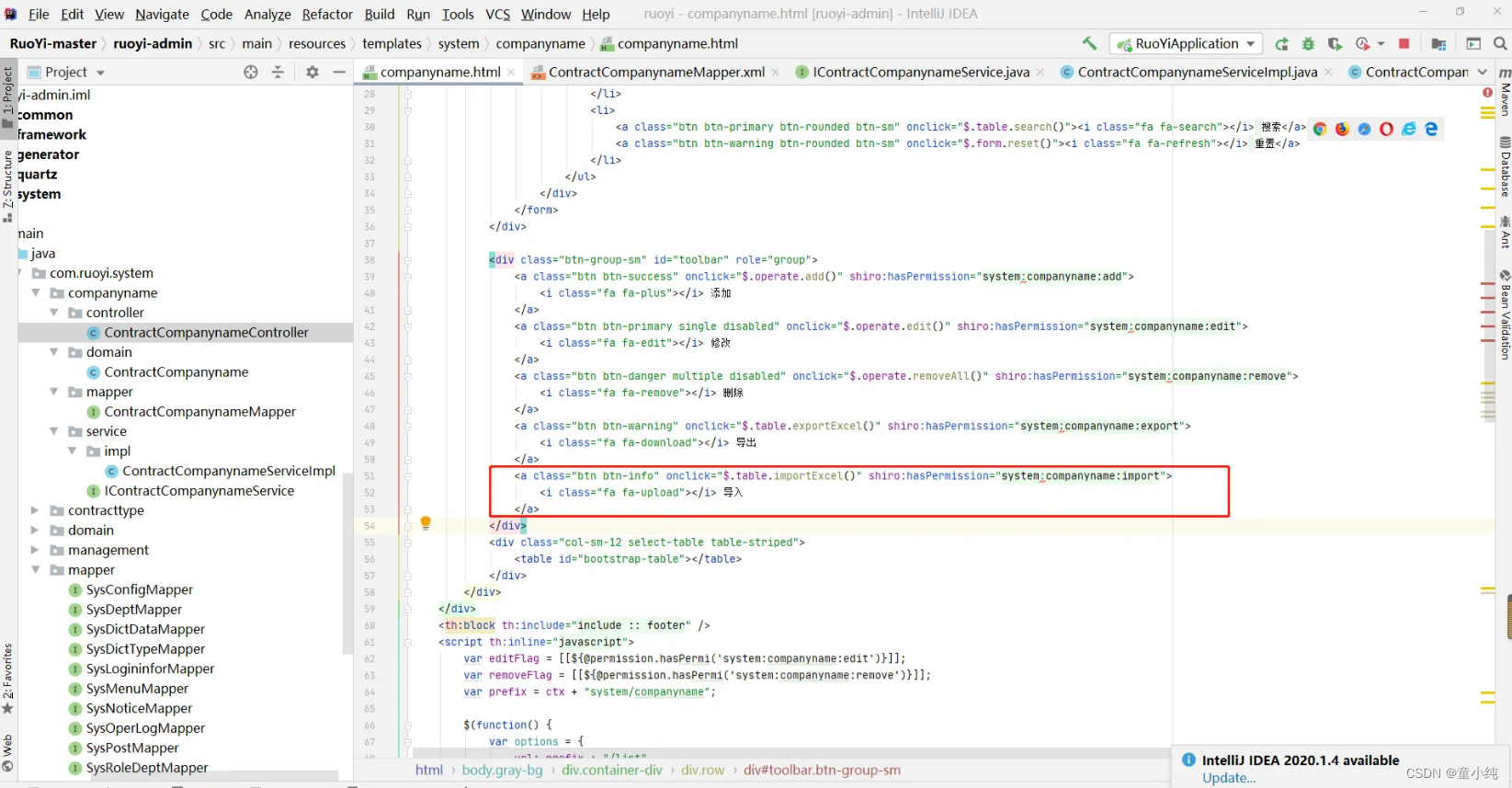Fold code at line 38 gutter marker
This screenshot has height=788, width=1512.
coord(407,260)
